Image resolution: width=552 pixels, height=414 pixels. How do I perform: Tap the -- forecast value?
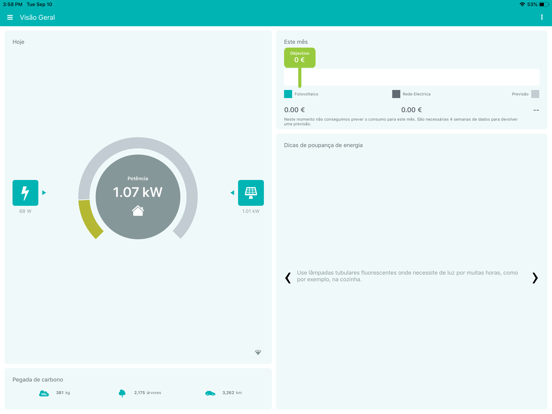(536, 110)
